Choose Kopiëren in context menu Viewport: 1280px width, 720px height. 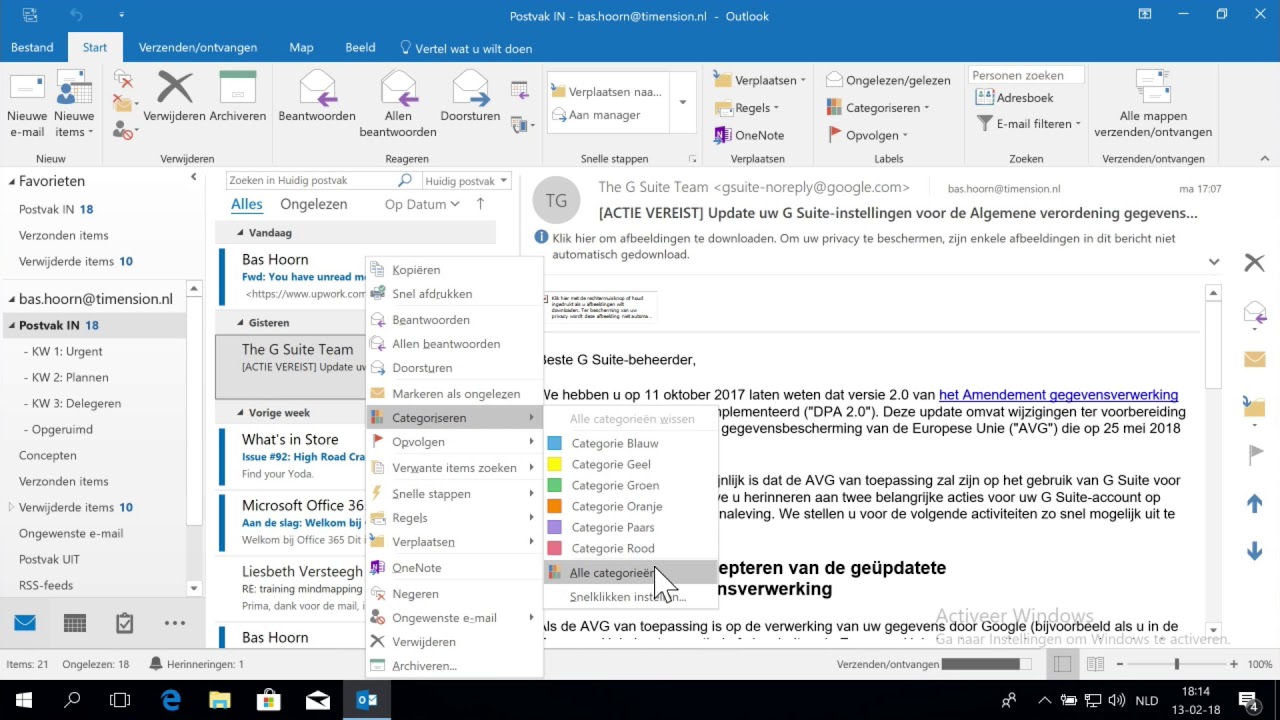click(454, 270)
